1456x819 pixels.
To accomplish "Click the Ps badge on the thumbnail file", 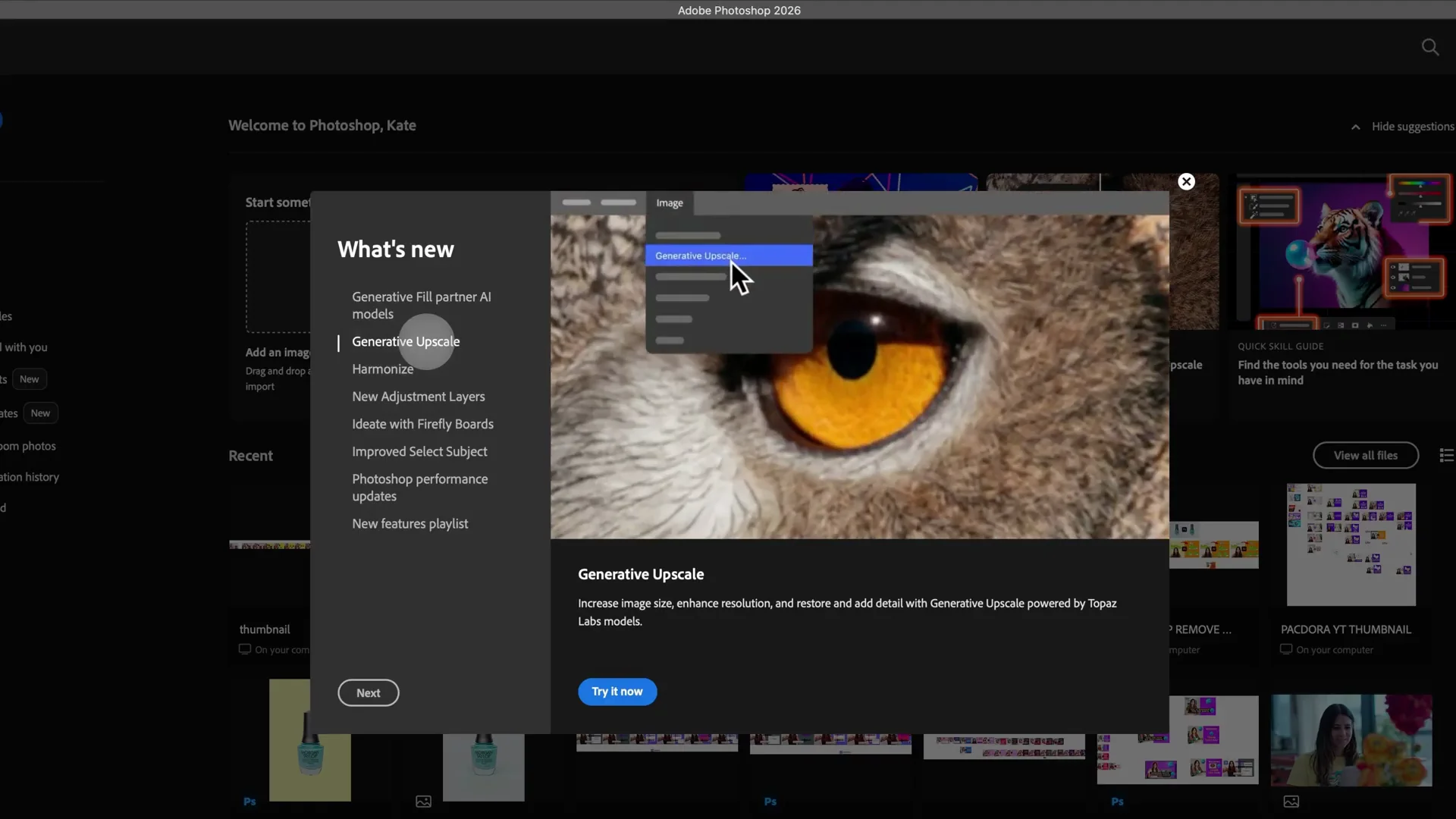I will (x=249, y=802).
